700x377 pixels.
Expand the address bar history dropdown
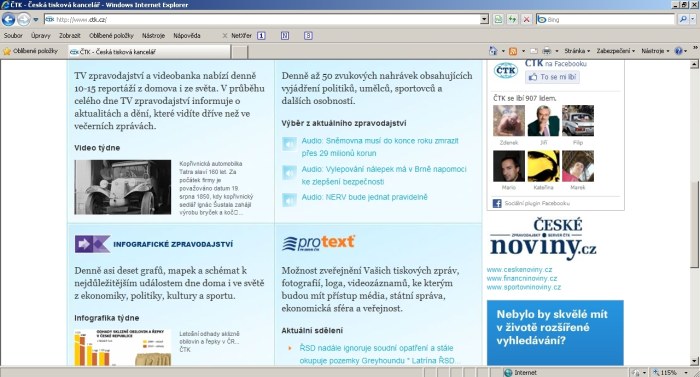click(x=485, y=20)
